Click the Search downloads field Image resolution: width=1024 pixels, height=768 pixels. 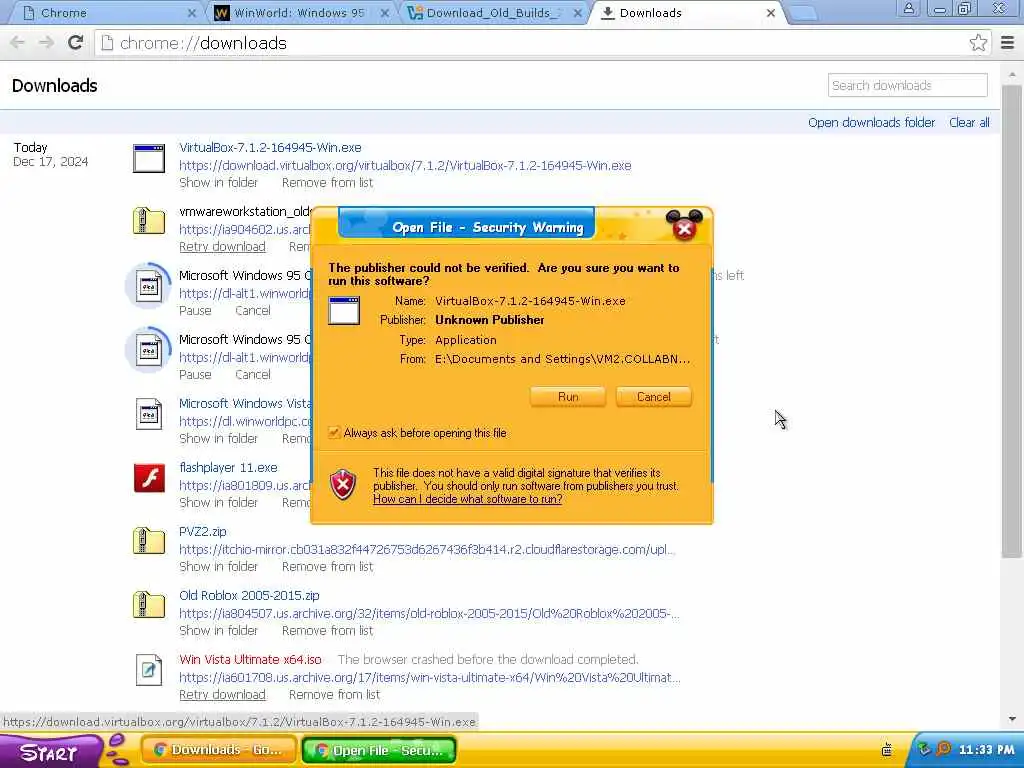point(907,86)
